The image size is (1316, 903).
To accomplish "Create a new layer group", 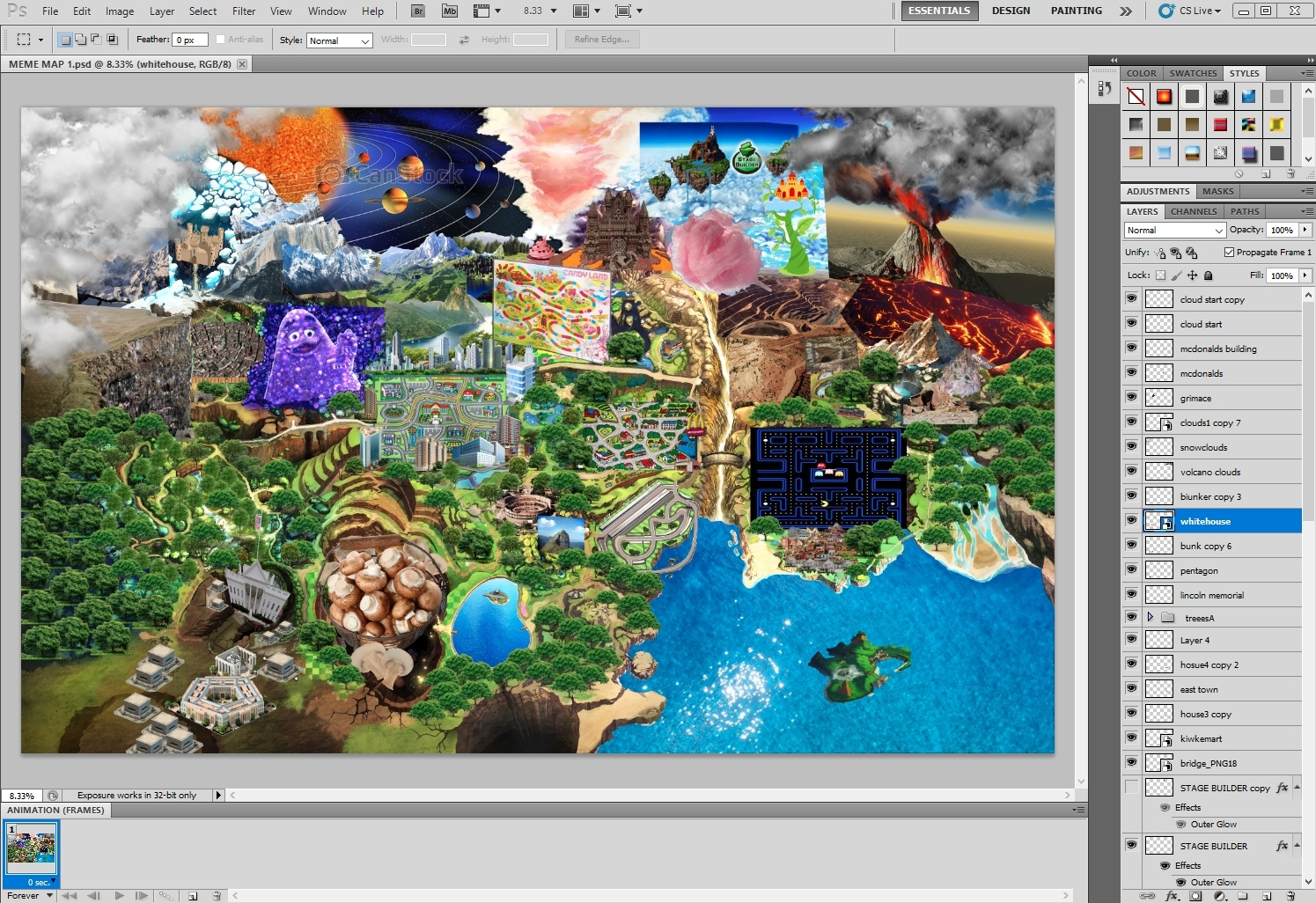I will click(x=1243, y=896).
